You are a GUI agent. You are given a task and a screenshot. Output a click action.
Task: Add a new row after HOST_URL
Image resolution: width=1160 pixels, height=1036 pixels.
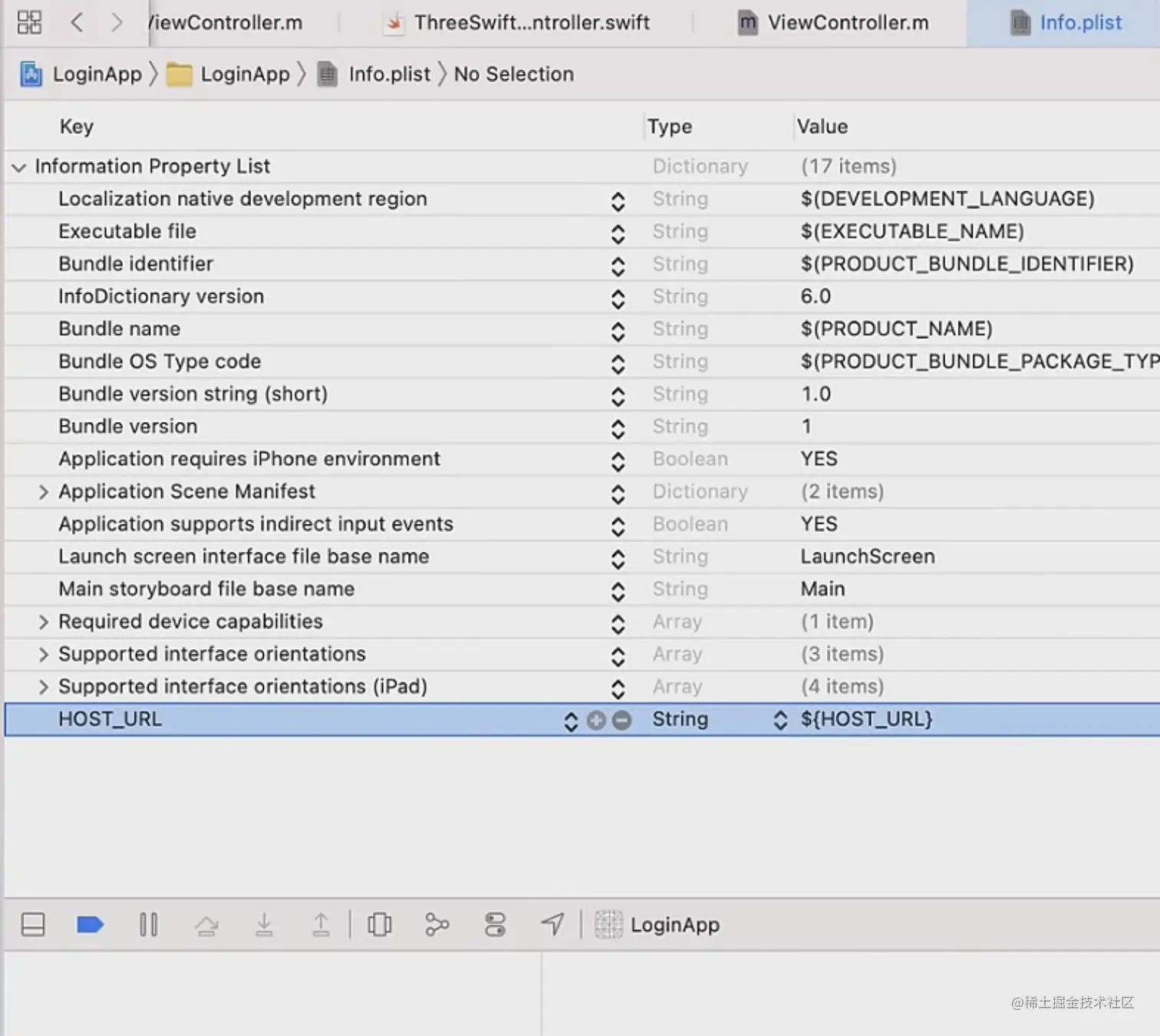[x=596, y=720]
